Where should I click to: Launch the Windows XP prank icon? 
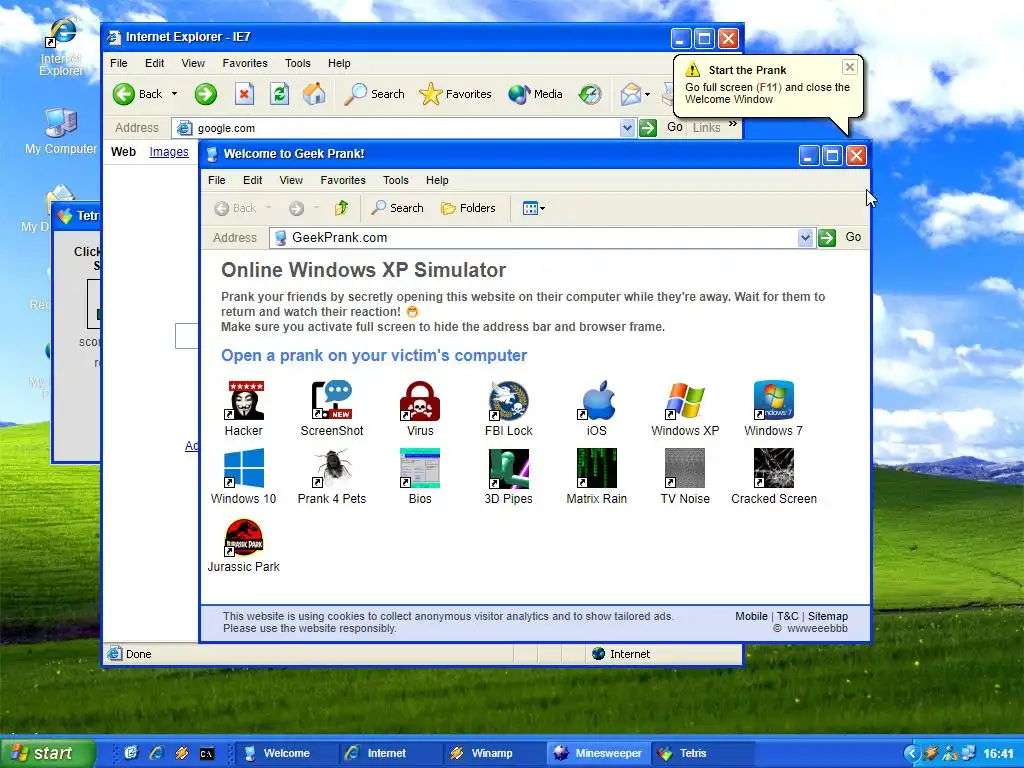[x=684, y=408]
